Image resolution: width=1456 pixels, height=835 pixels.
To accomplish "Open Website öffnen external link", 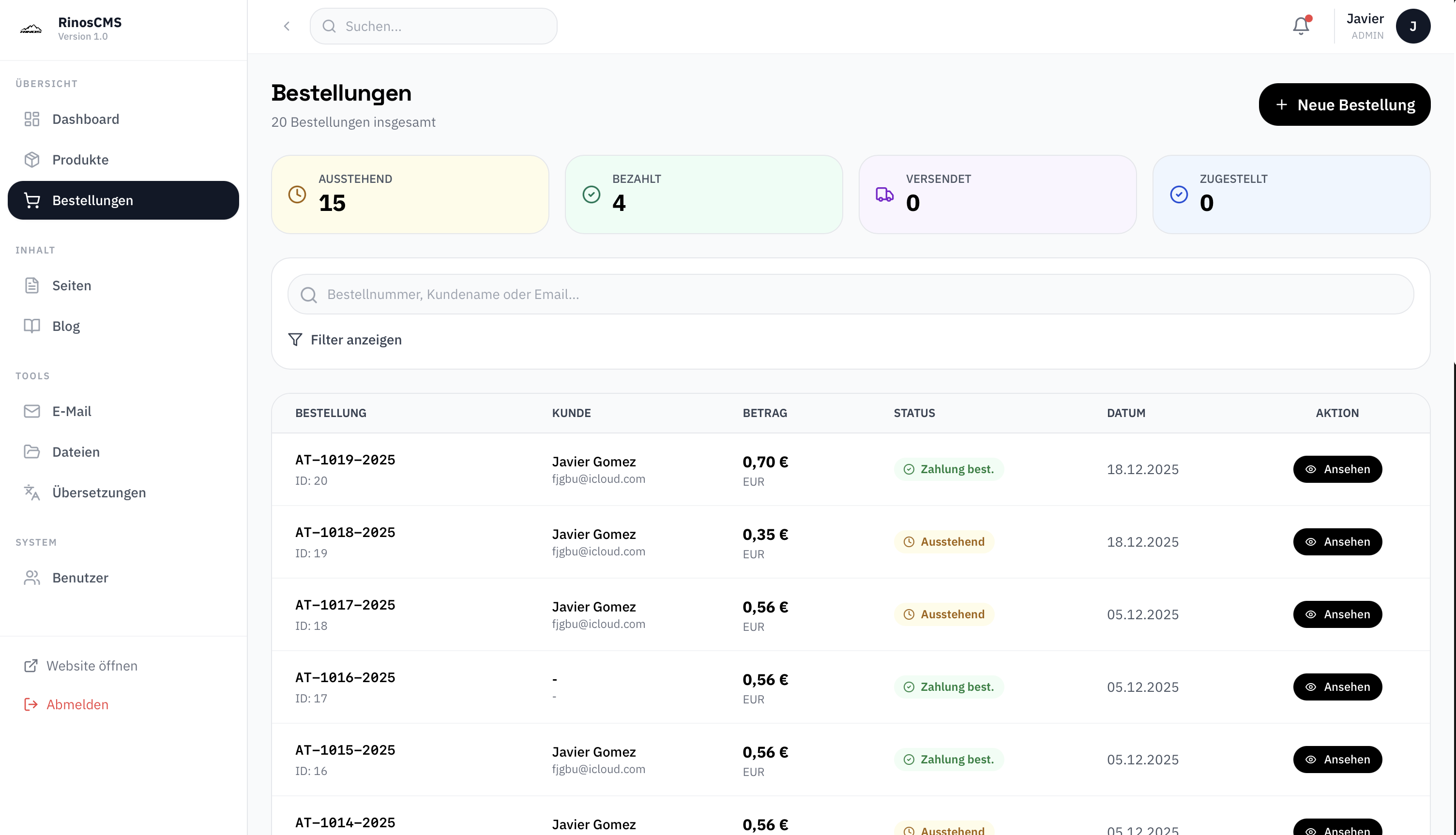I will pyautogui.click(x=81, y=666).
